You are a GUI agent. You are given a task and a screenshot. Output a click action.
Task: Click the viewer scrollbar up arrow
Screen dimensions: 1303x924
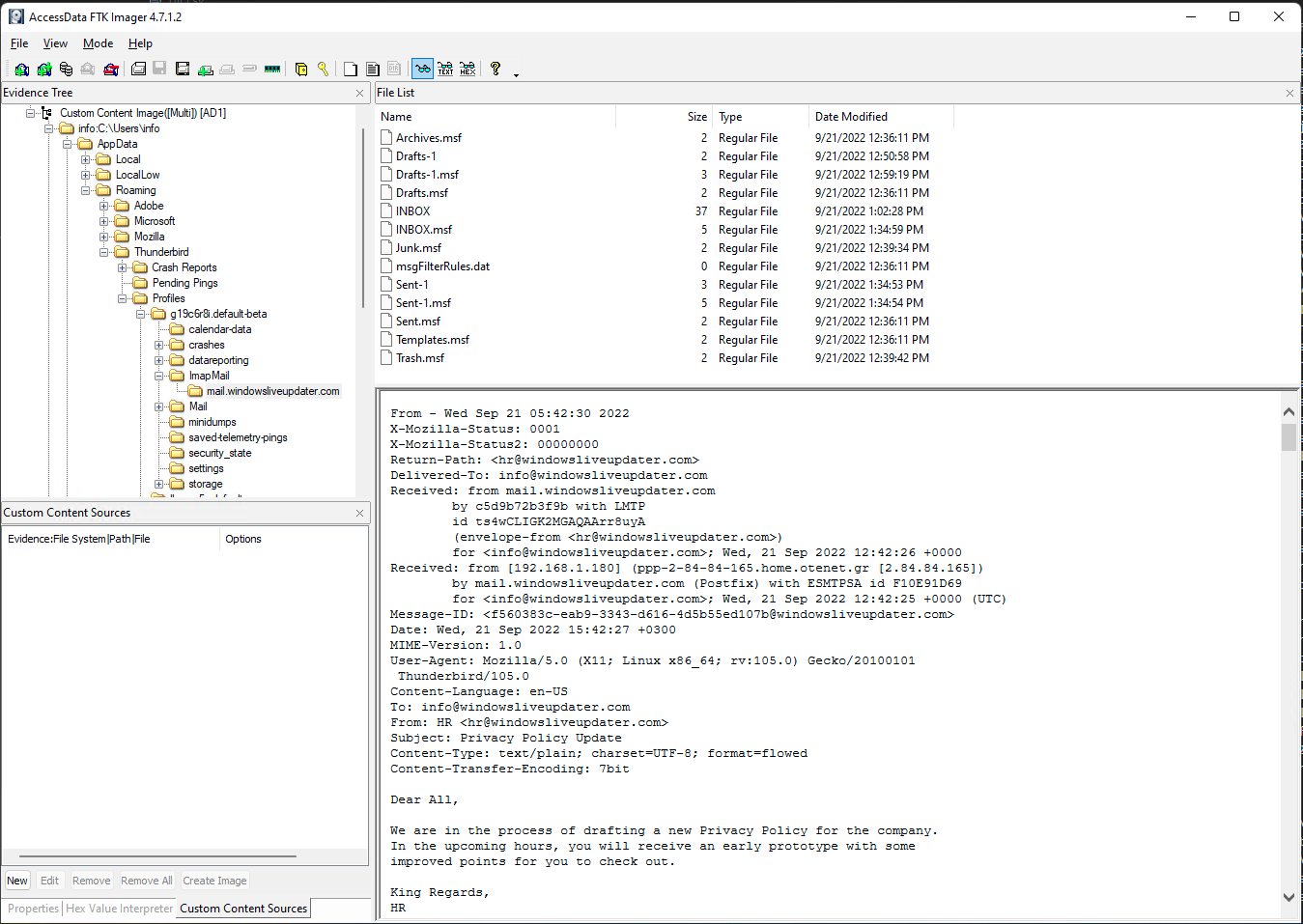pyautogui.click(x=1289, y=412)
